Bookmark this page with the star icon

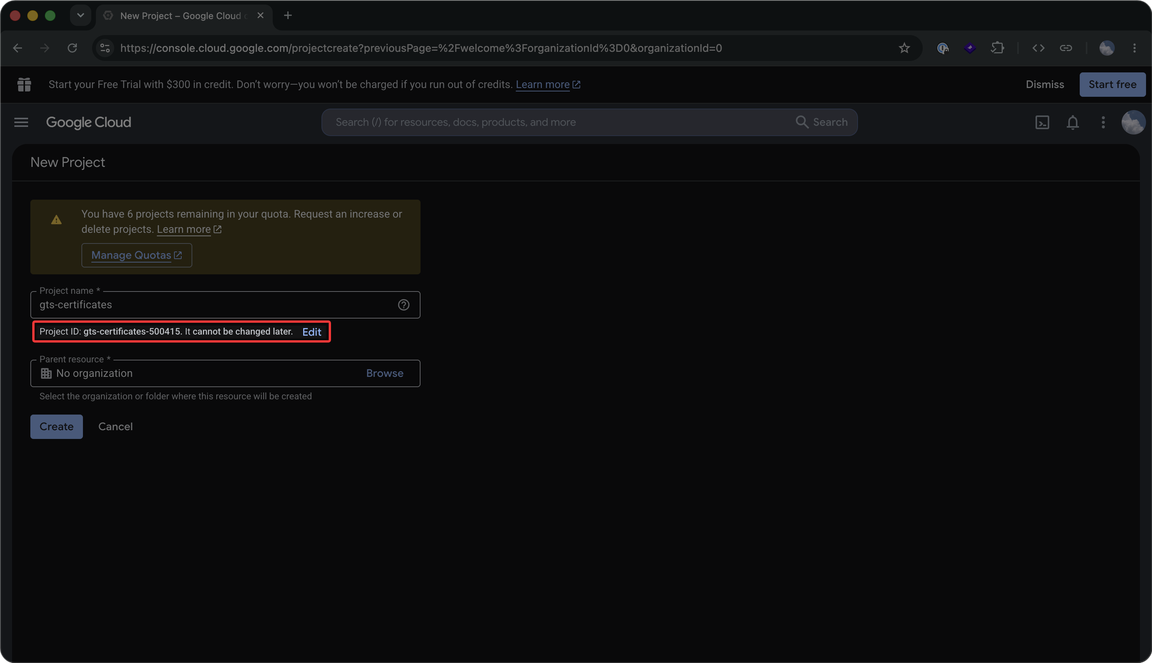904,48
